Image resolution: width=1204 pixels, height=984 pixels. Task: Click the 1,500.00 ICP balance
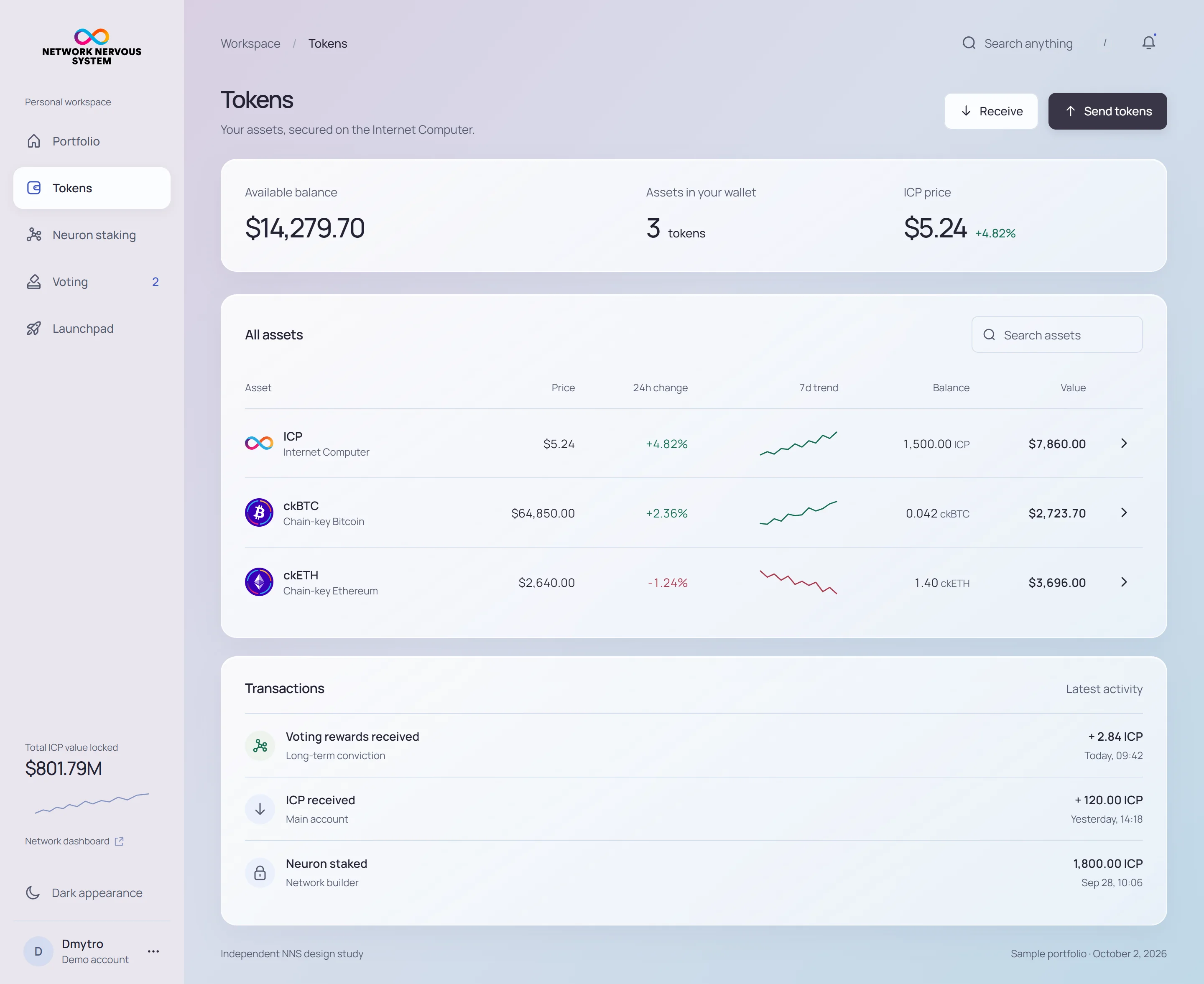936,444
